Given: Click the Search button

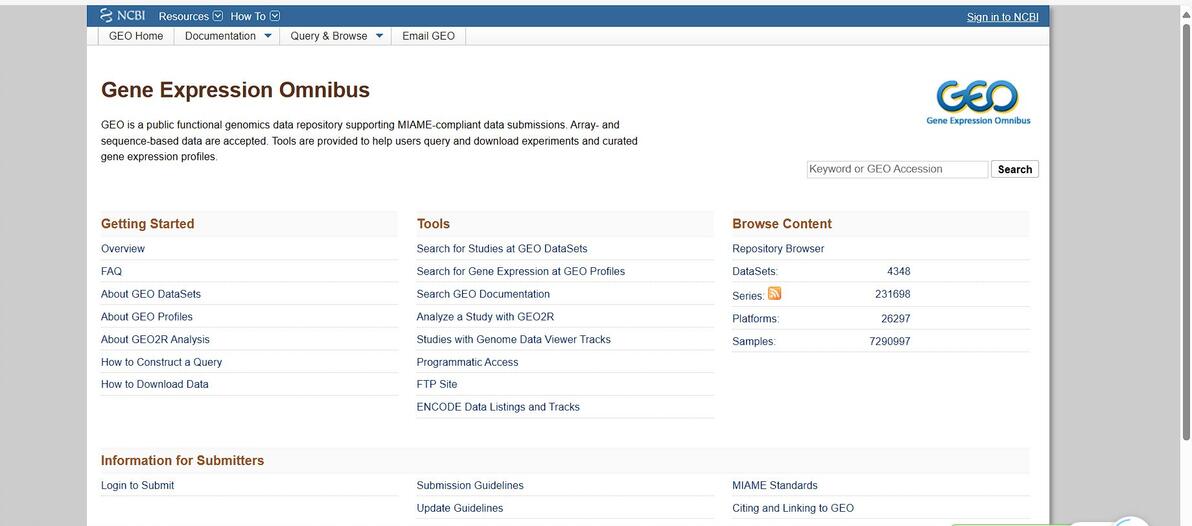Looking at the screenshot, I should (x=1014, y=170).
